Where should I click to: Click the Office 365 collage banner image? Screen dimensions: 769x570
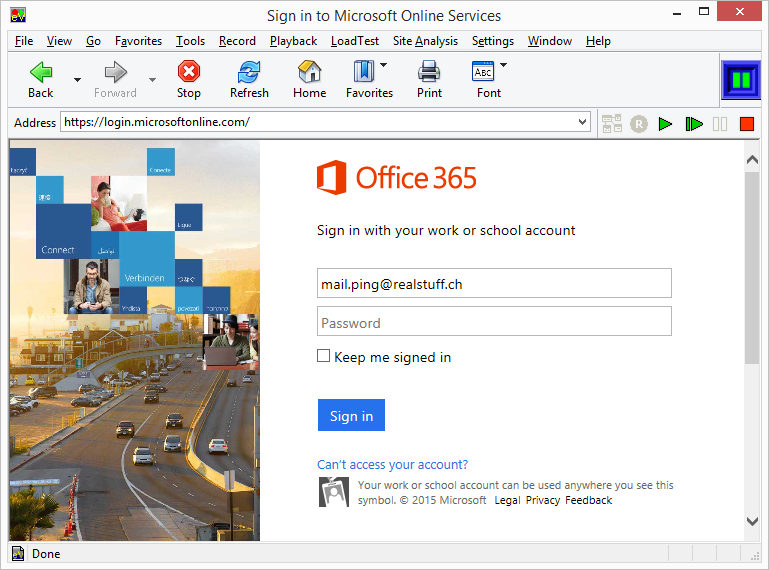(x=135, y=341)
